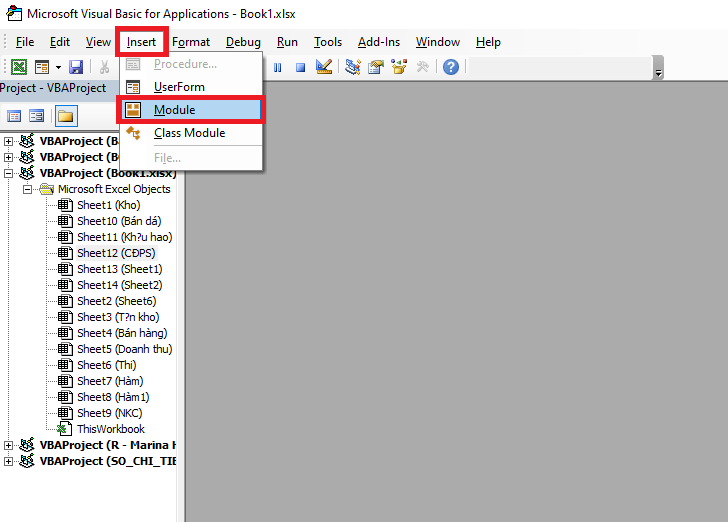Open the View menu
Viewport: 728px width, 522px height.
point(98,42)
